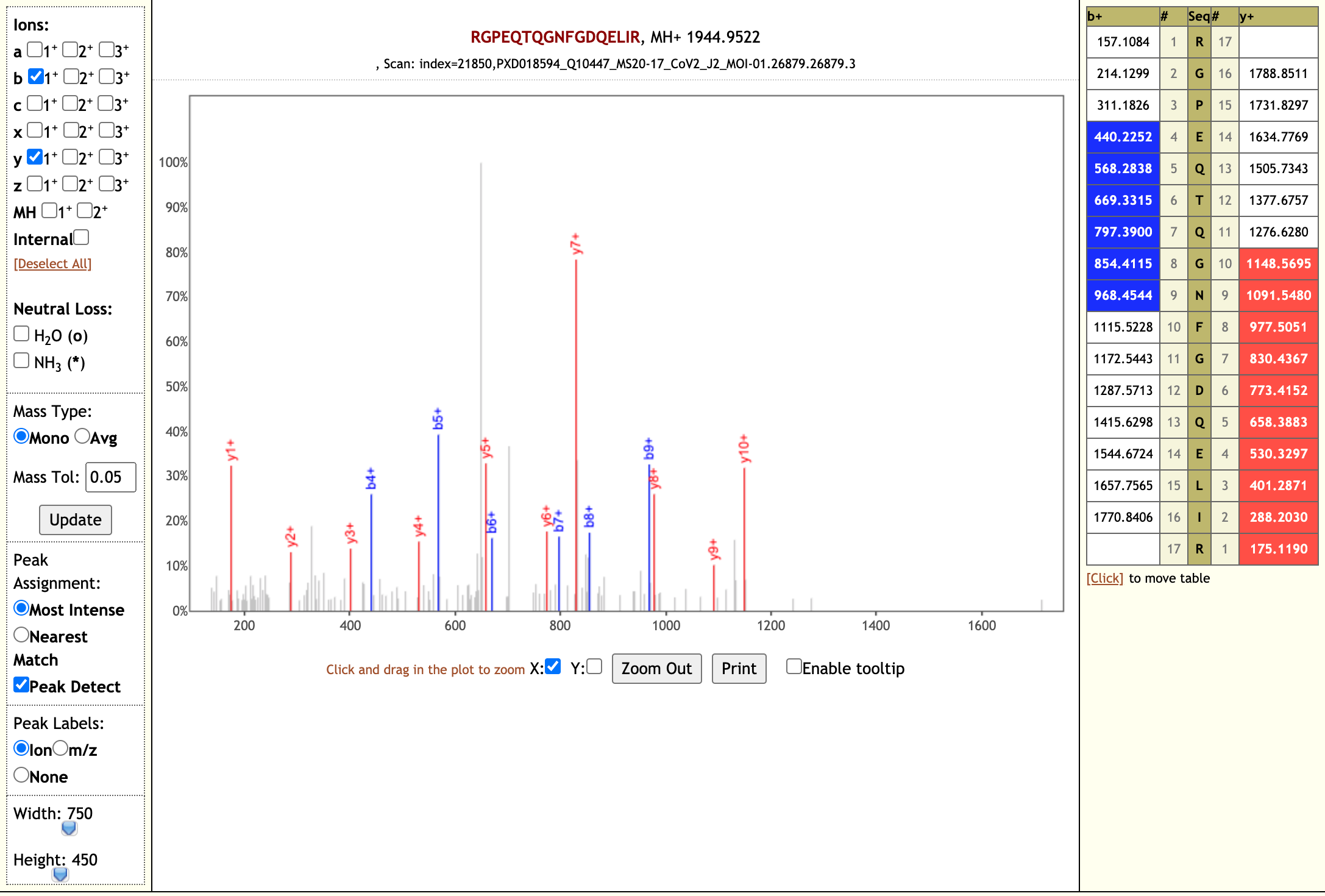Click the y10+ peak label
Screen dimensions: 1325x896
point(744,448)
